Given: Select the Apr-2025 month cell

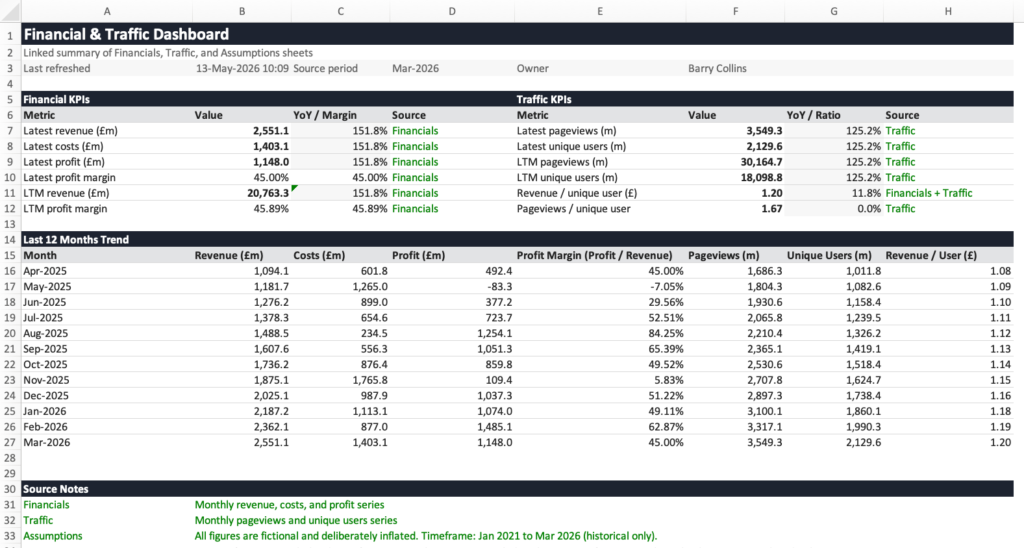Looking at the screenshot, I should pyautogui.click(x=45, y=271).
